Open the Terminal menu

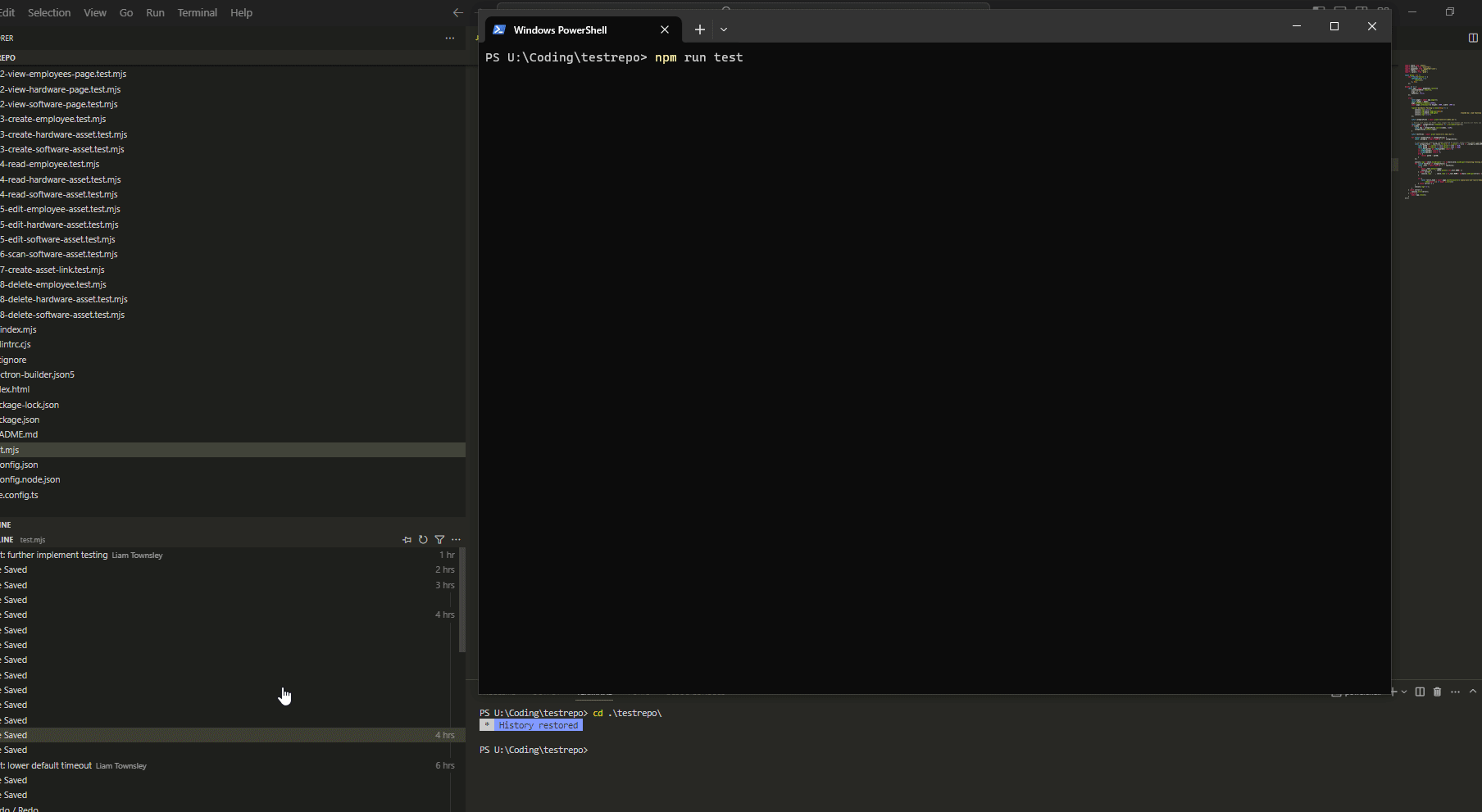(198, 12)
